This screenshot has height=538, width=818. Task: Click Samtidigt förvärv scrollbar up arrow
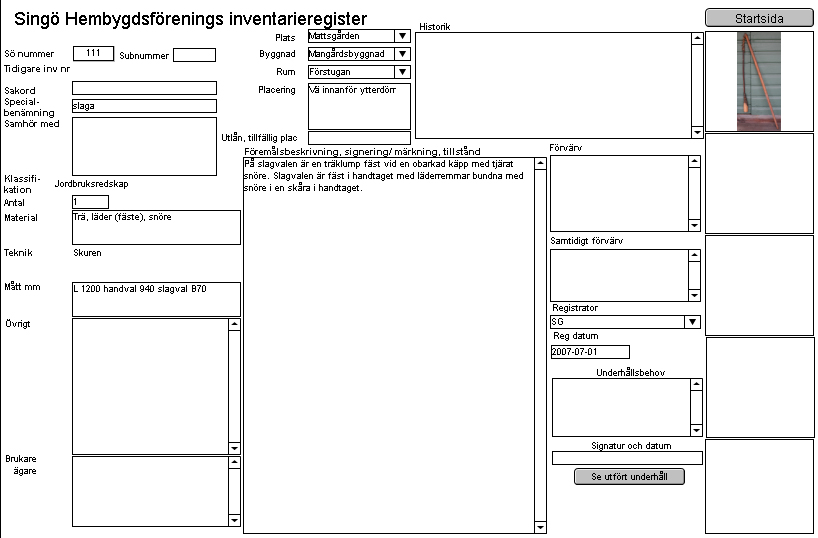694,255
